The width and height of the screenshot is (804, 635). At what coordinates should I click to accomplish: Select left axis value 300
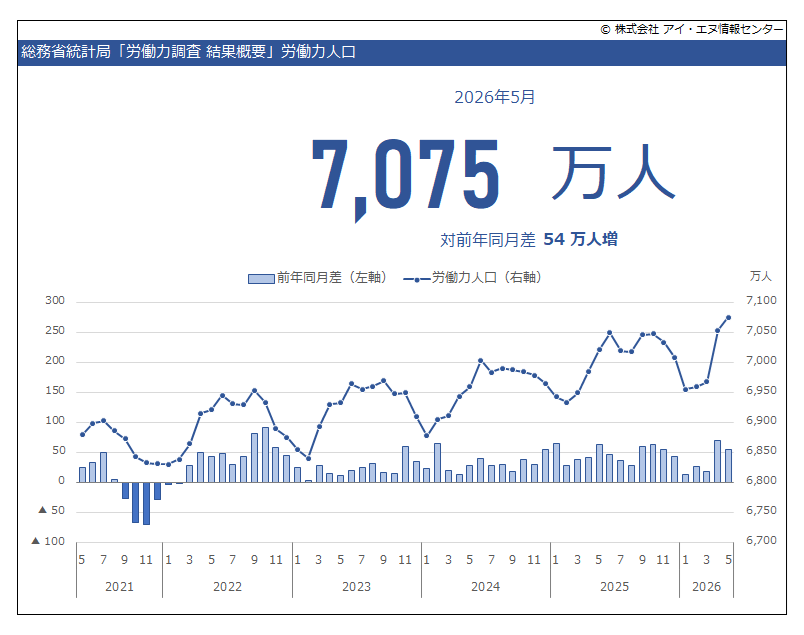[55, 301]
